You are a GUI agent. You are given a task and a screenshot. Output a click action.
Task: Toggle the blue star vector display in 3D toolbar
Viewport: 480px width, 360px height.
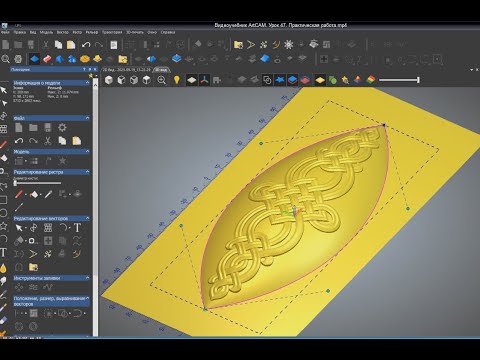280,80
